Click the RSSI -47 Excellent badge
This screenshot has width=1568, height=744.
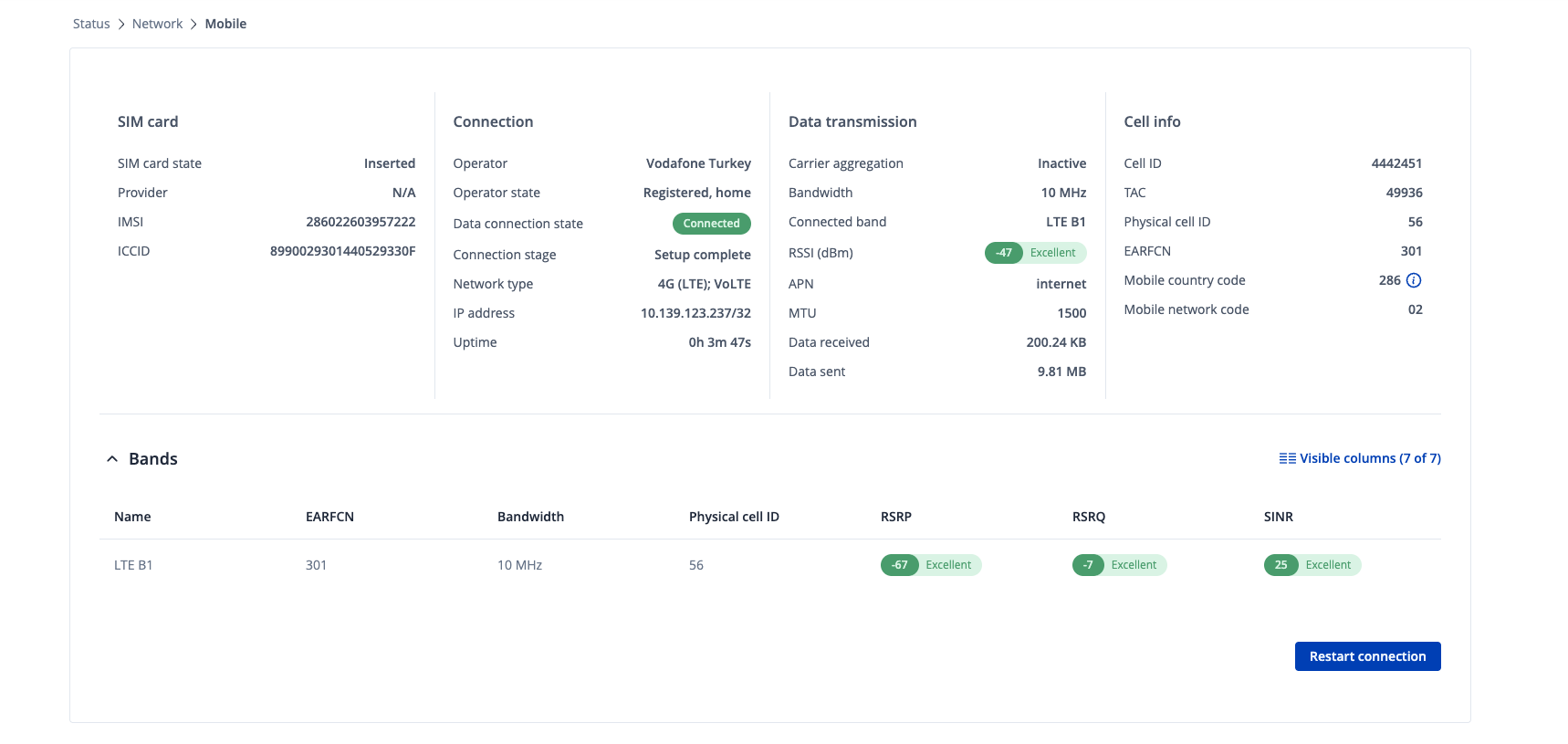(x=1035, y=253)
